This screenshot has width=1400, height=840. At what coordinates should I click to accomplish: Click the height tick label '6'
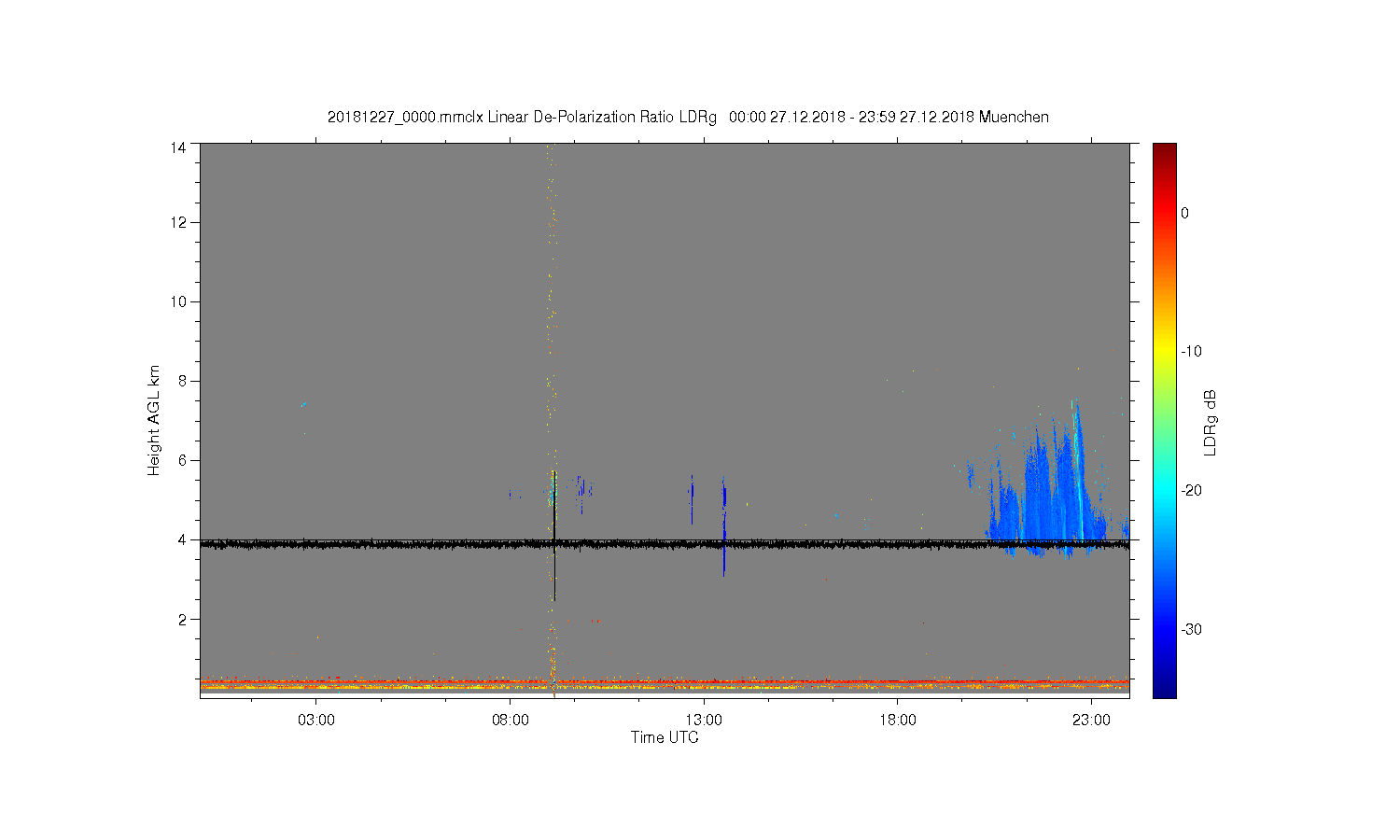click(x=181, y=460)
